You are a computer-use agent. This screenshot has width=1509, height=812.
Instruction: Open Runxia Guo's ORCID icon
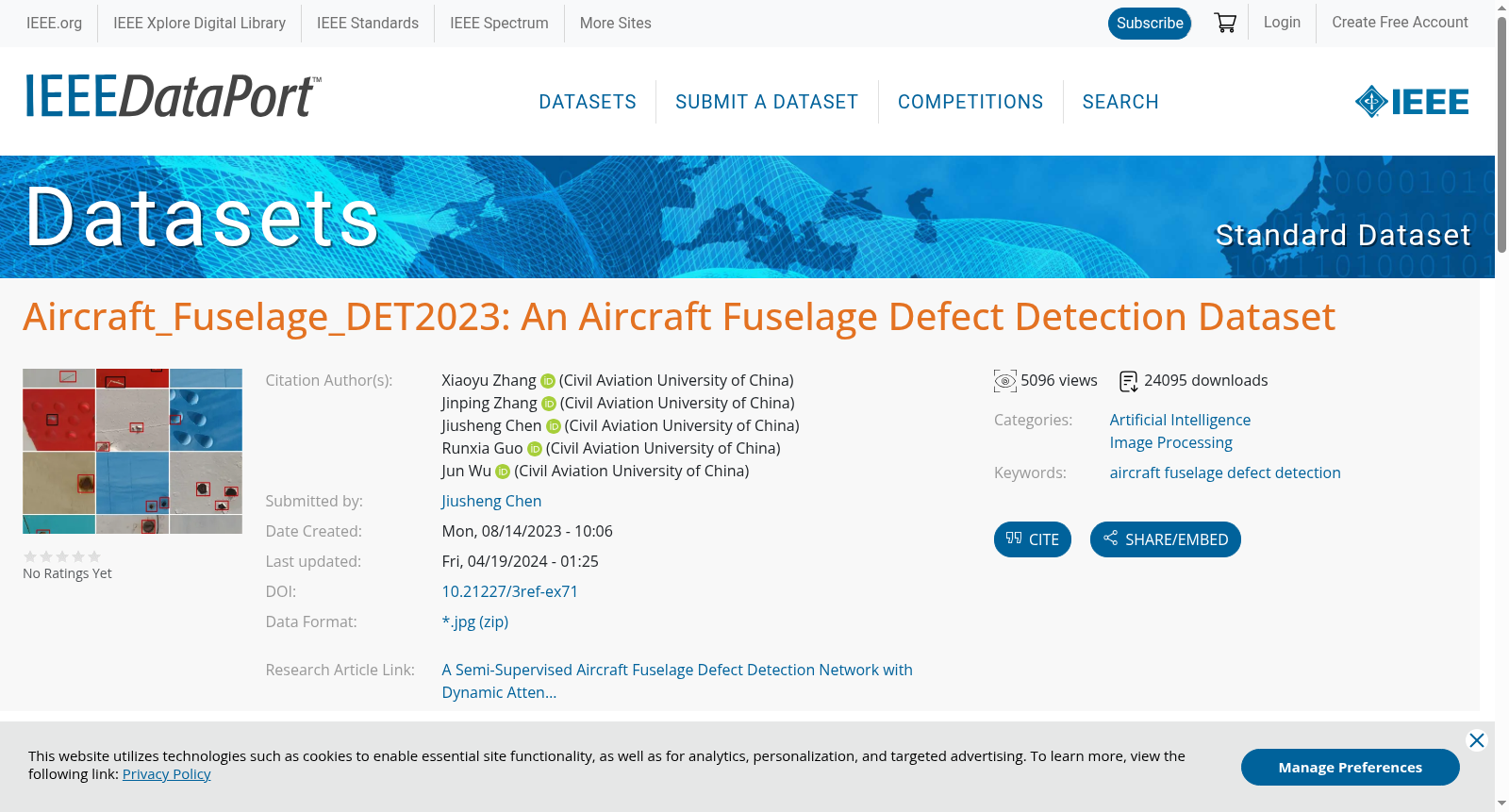pos(535,449)
